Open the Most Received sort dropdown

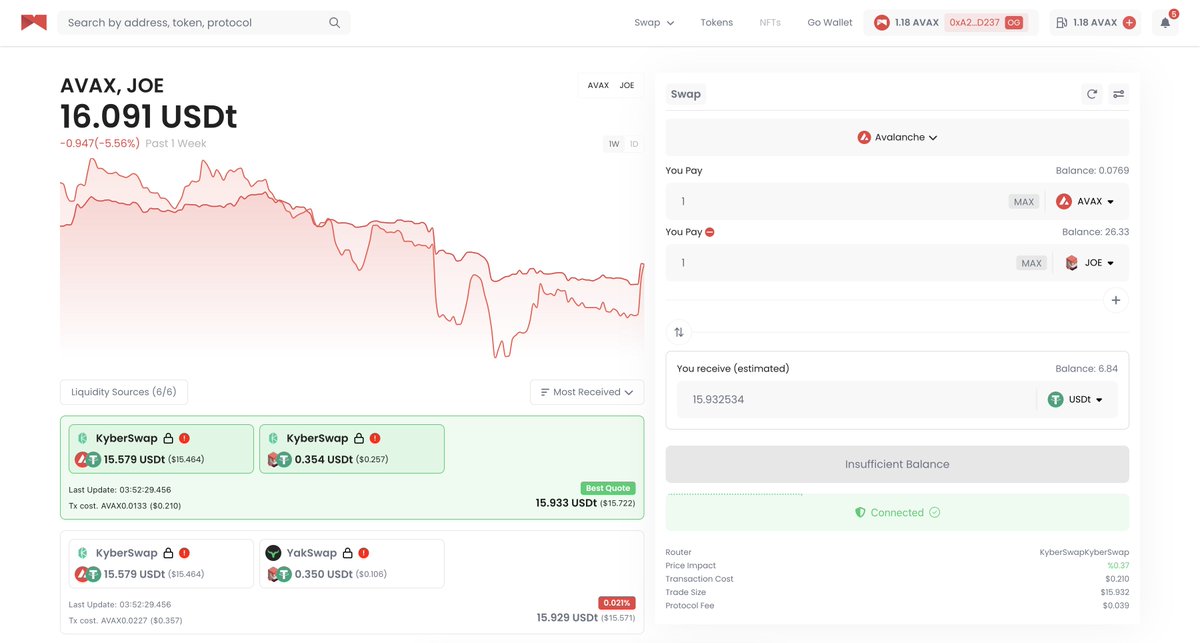[587, 392]
